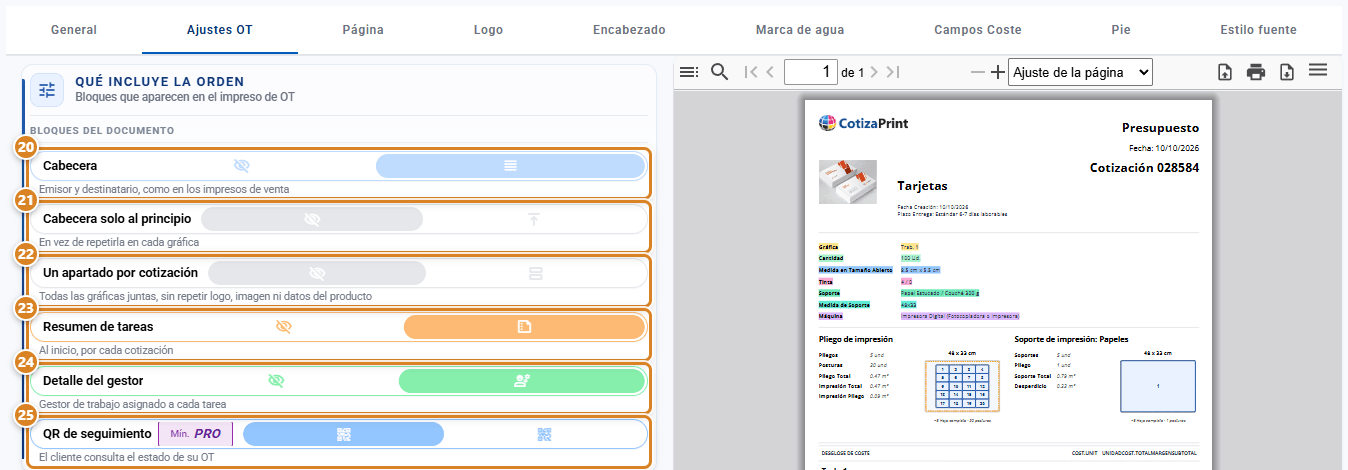
Task: Click the Cabecera row label
Action: [70, 166]
